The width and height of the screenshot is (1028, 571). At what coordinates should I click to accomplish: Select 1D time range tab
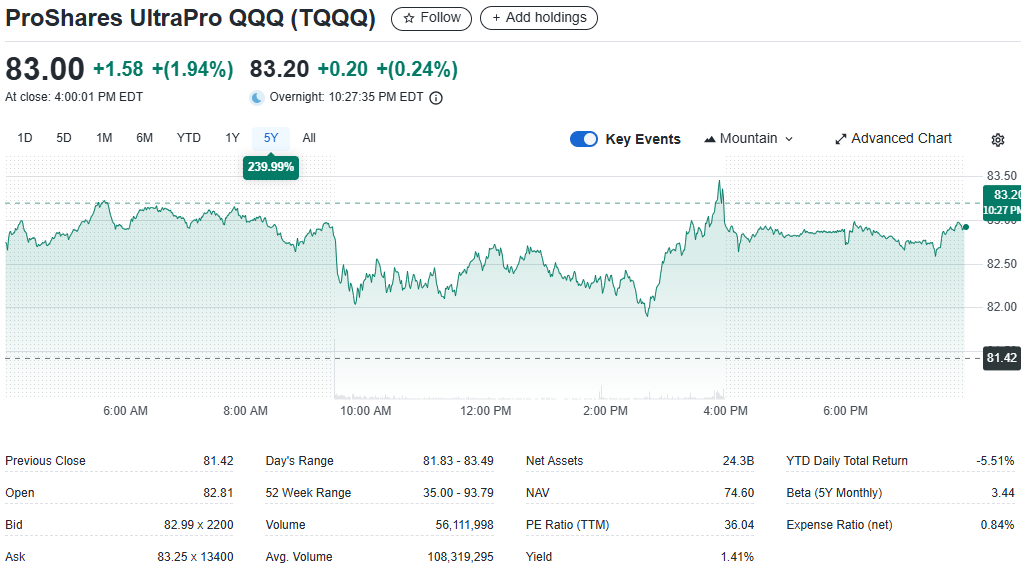point(25,138)
